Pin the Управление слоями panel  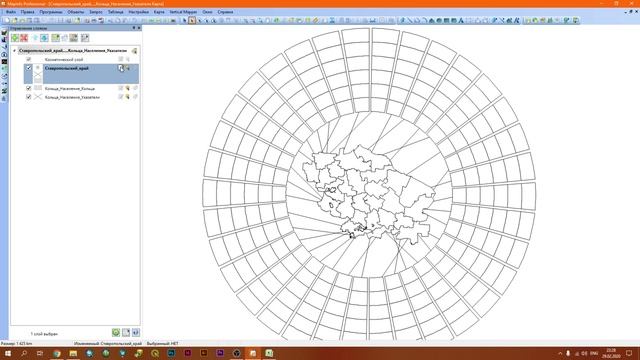point(133,28)
